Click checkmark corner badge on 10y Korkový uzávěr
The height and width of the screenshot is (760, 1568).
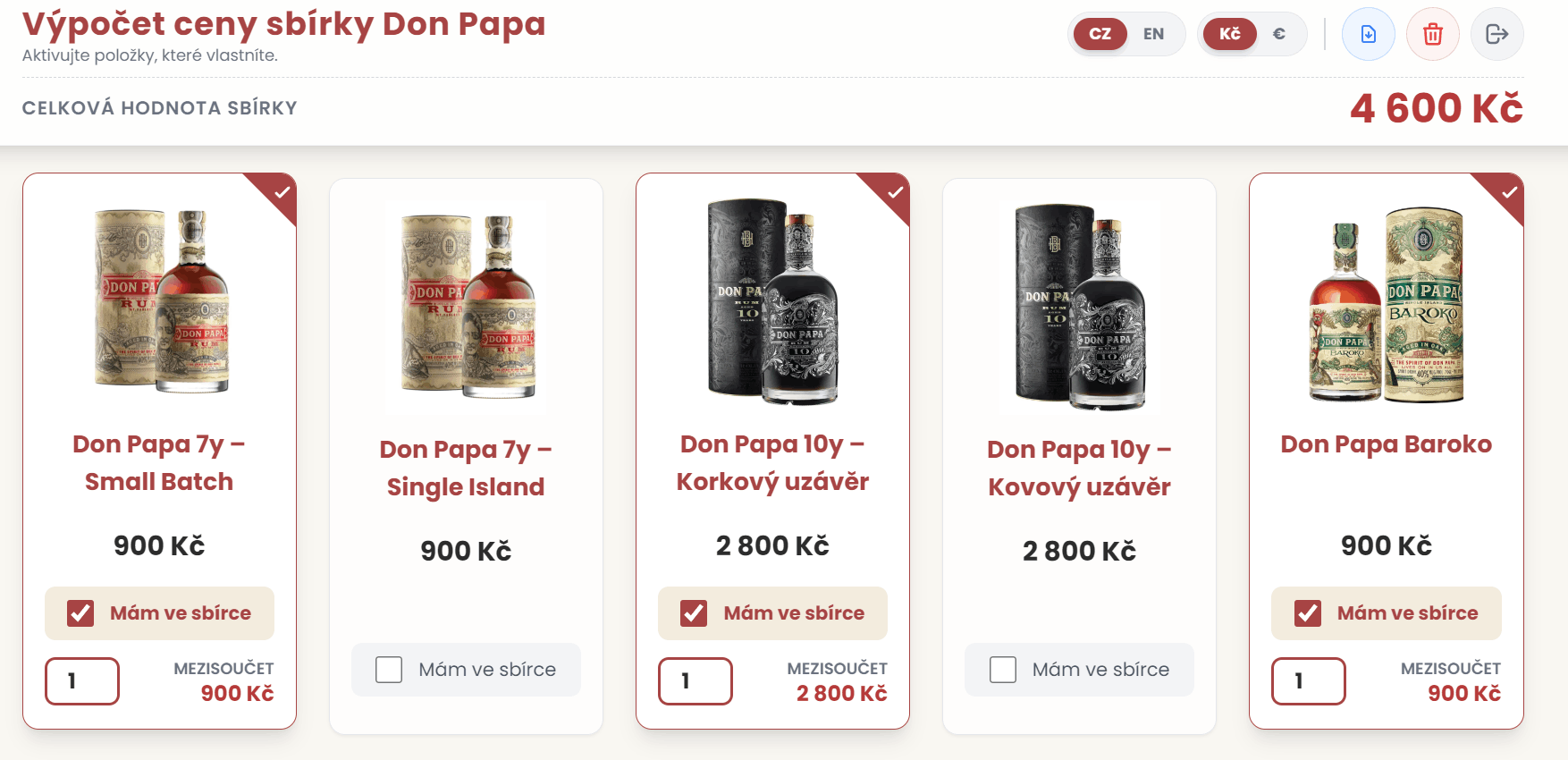tap(895, 192)
